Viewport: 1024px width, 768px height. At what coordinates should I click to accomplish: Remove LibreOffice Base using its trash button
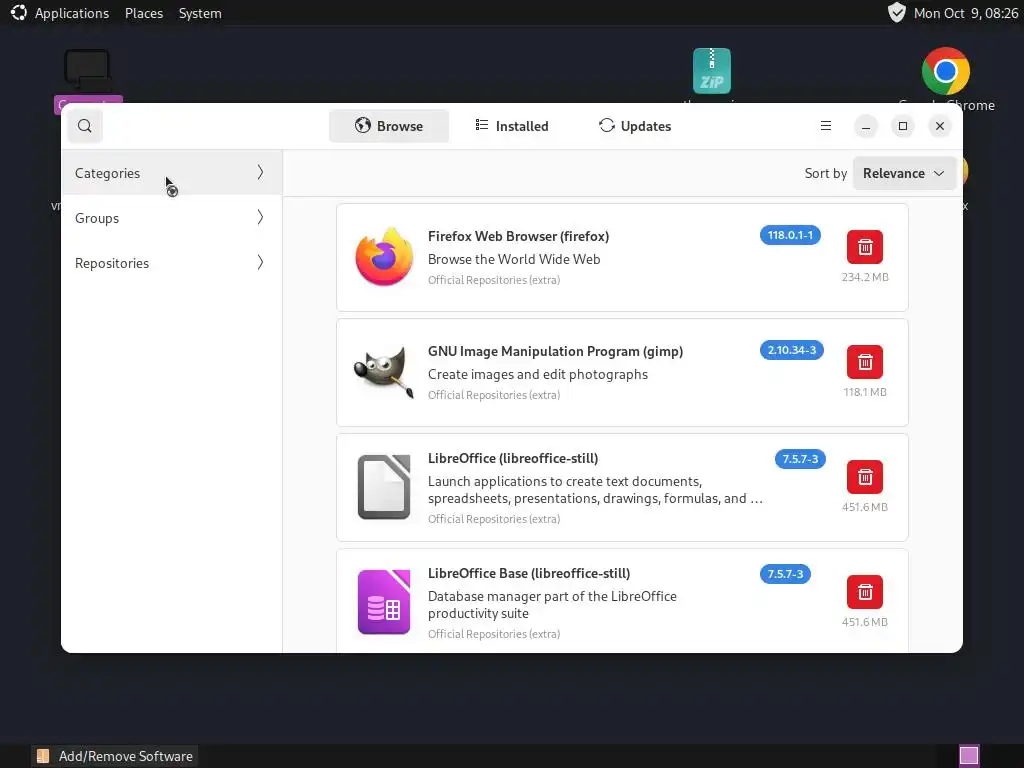click(865, 592)
